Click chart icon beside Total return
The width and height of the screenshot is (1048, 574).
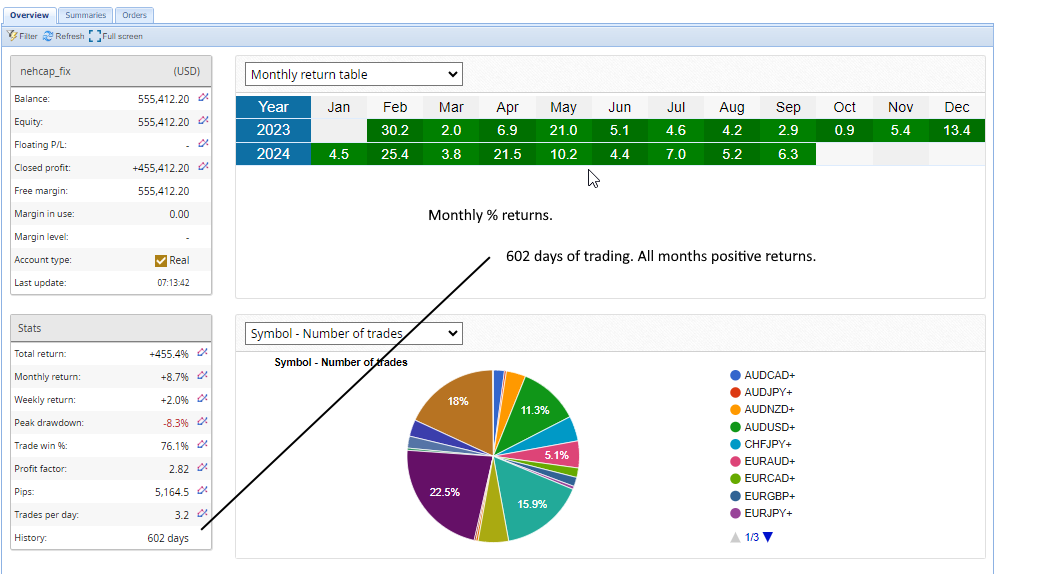[x=203, y=352]
